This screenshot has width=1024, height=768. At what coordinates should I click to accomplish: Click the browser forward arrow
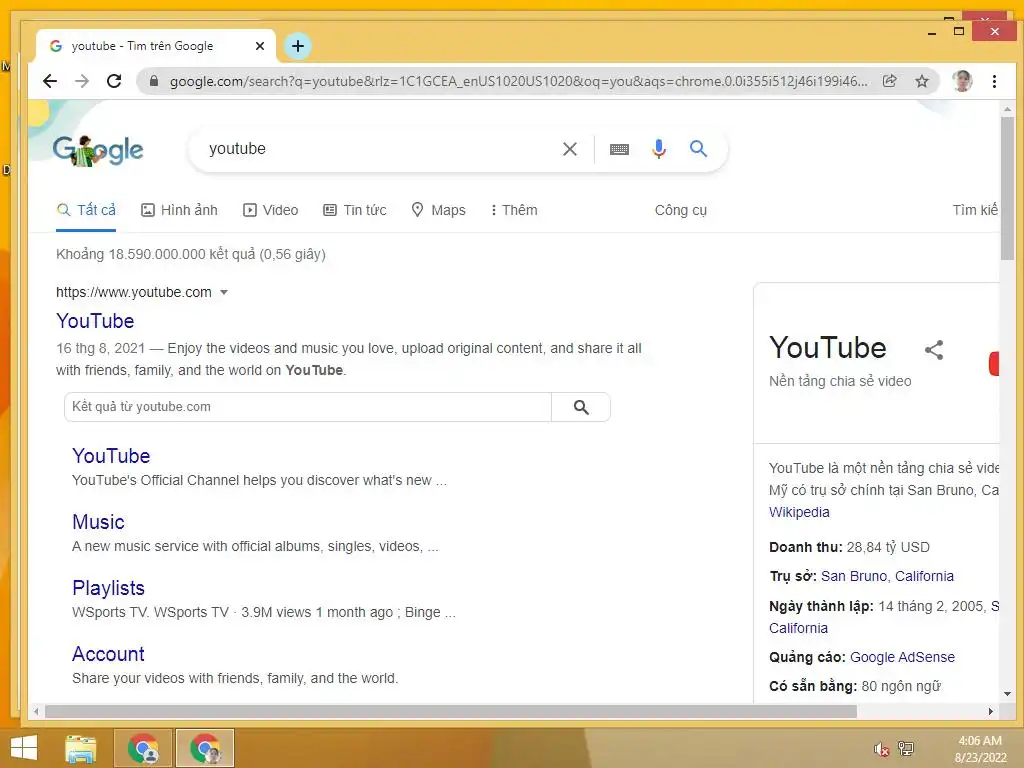pos(82,81)
